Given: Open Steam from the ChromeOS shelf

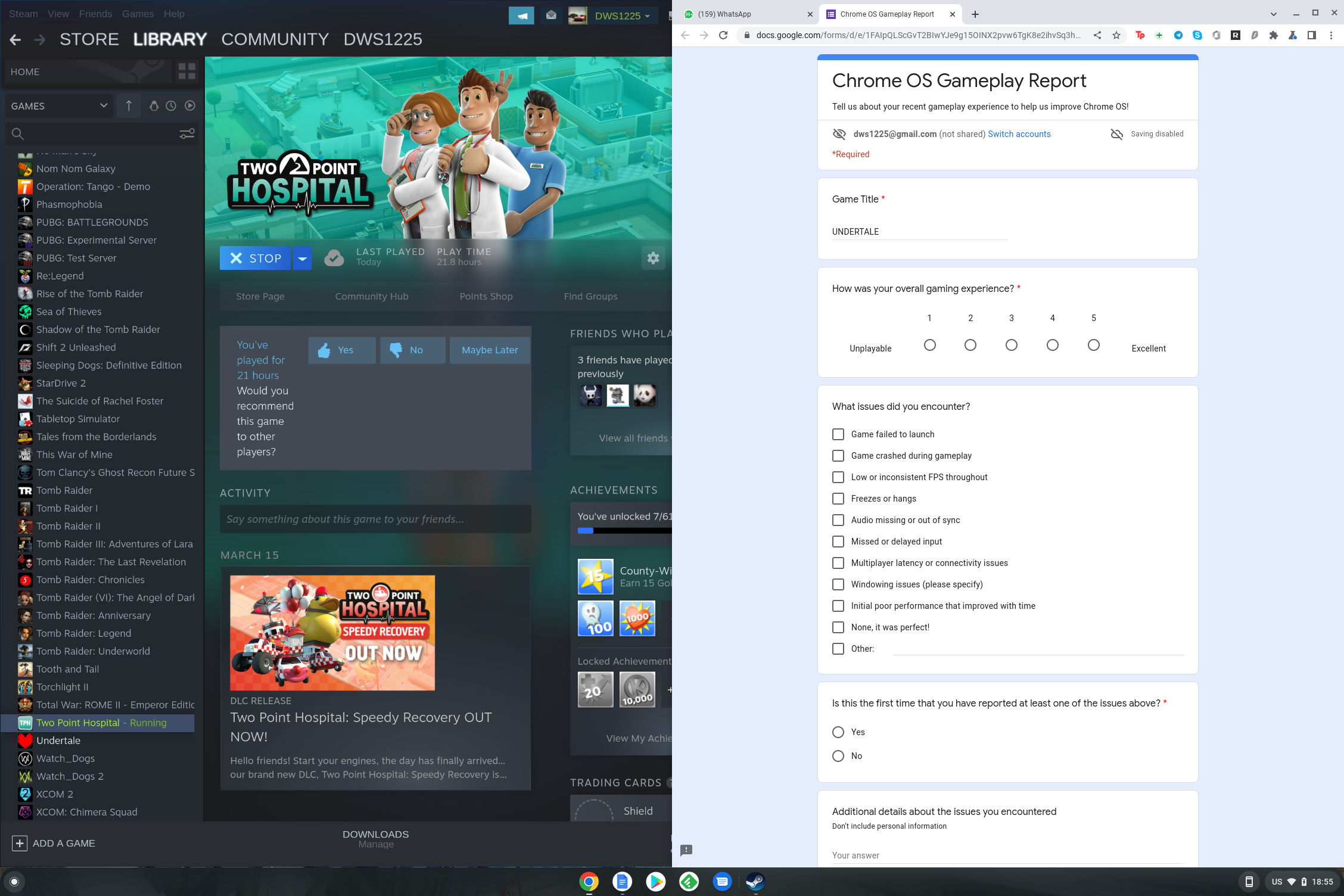Looking at the screenshot, I should (755, 881).
